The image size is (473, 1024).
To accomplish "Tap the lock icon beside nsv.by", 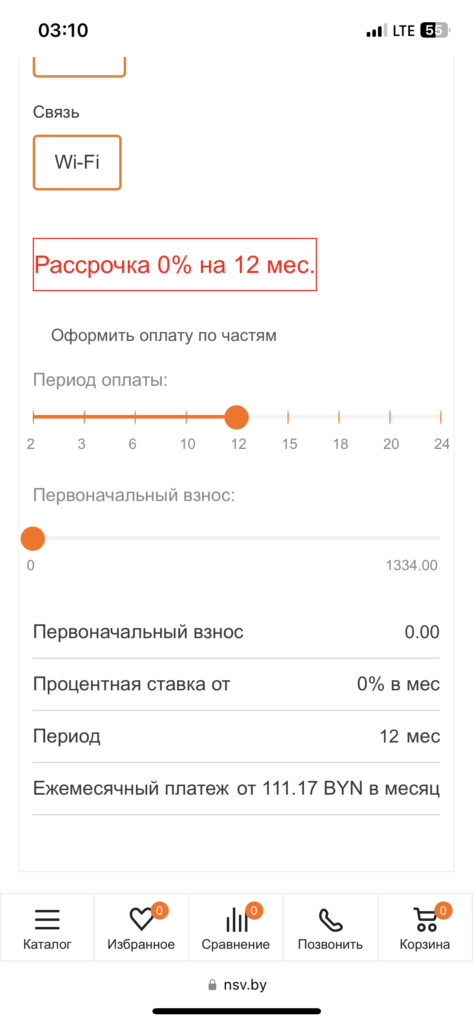I will (x=211, y=984).
